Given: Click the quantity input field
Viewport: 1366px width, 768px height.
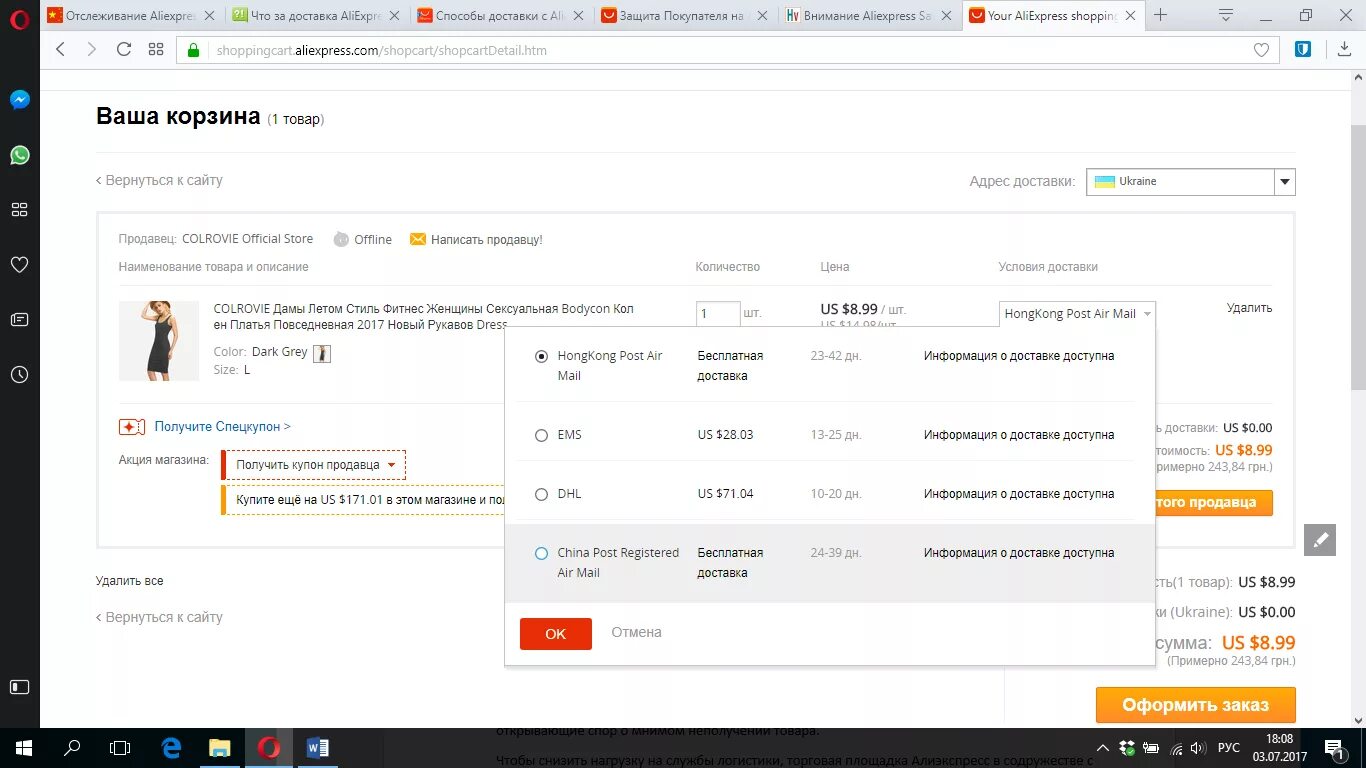Looking at the screenshot, I should (718, 314).
